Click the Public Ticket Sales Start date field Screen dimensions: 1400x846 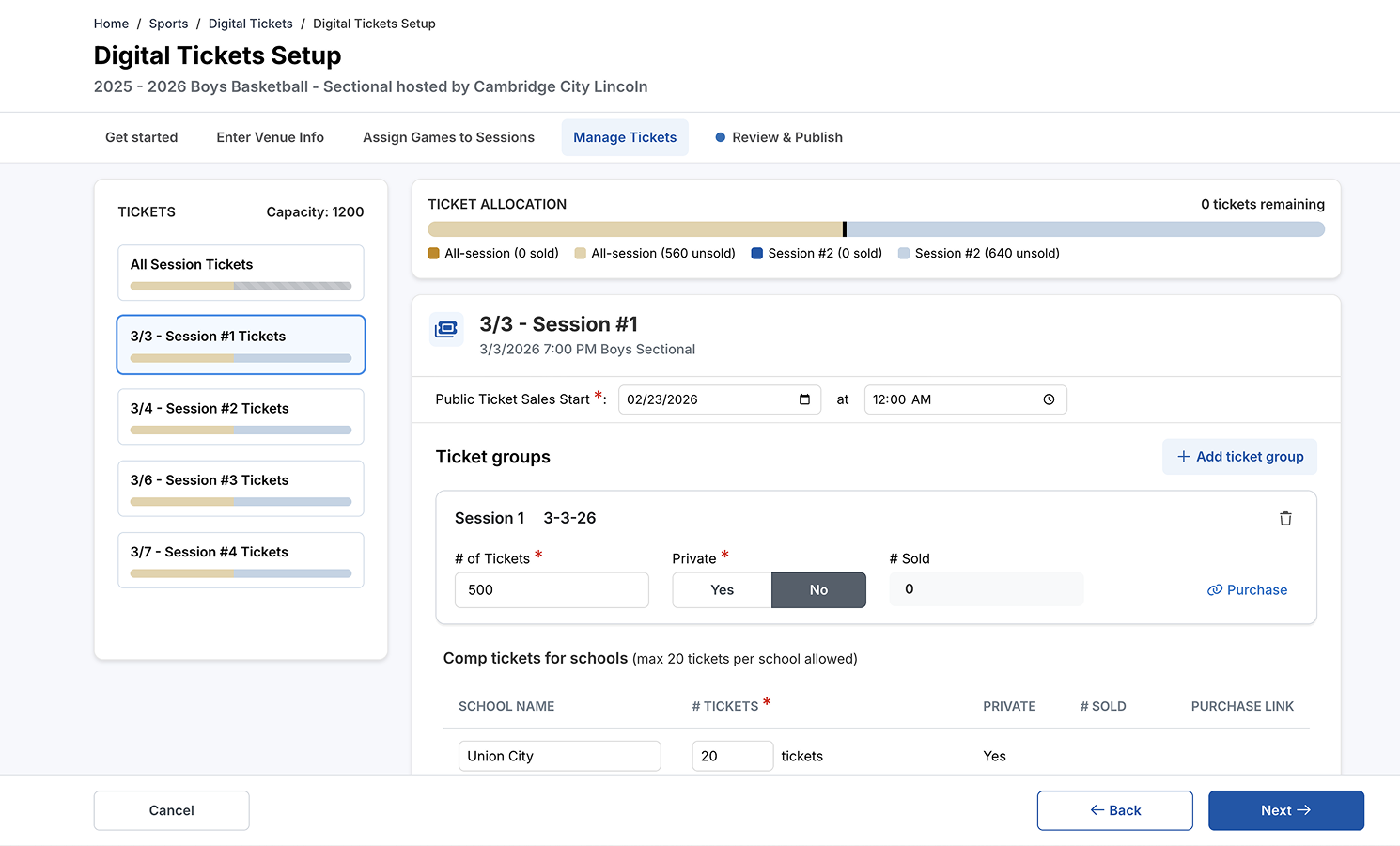(x=720, y=399)
